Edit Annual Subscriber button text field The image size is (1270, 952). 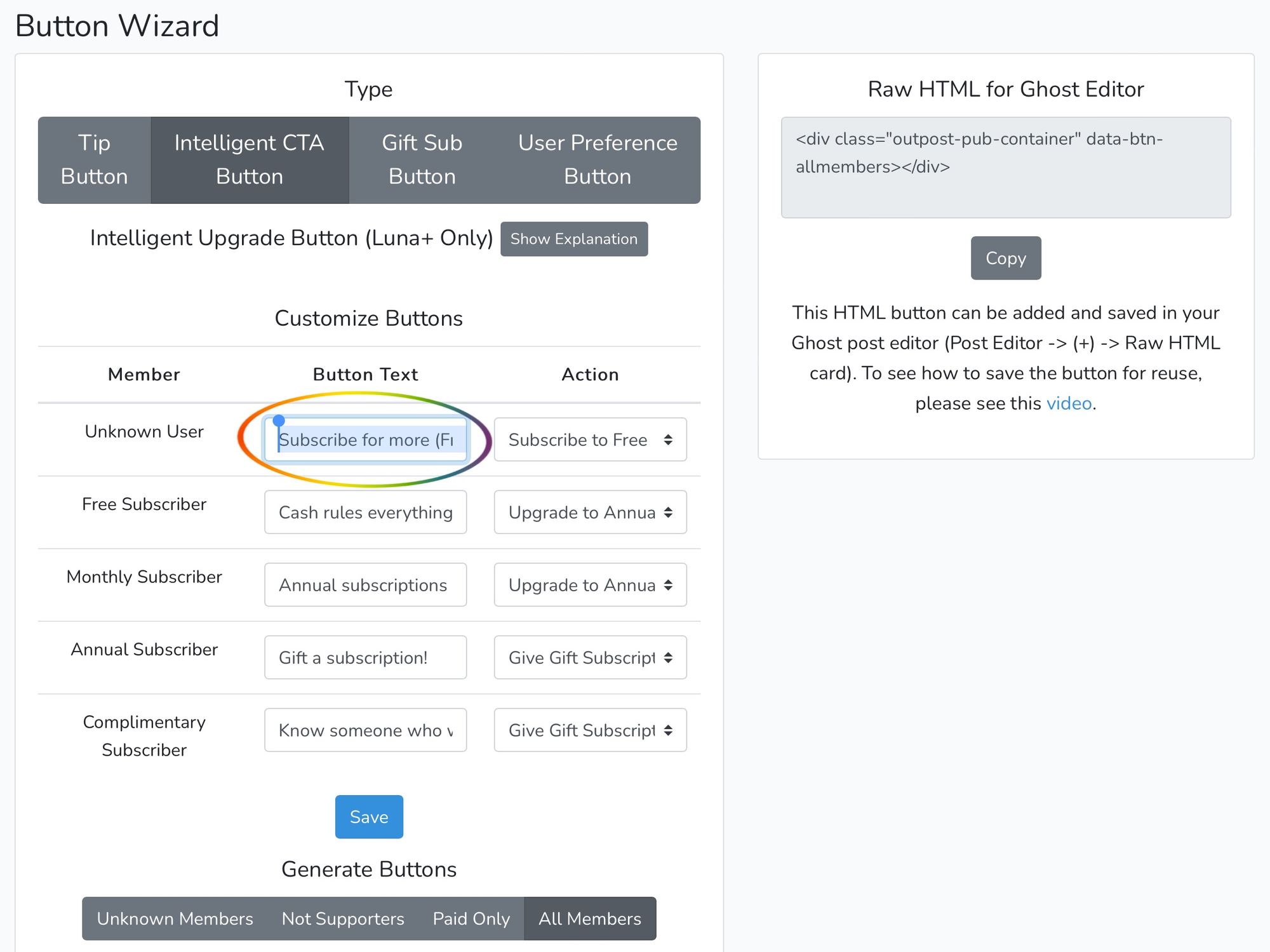365,657
